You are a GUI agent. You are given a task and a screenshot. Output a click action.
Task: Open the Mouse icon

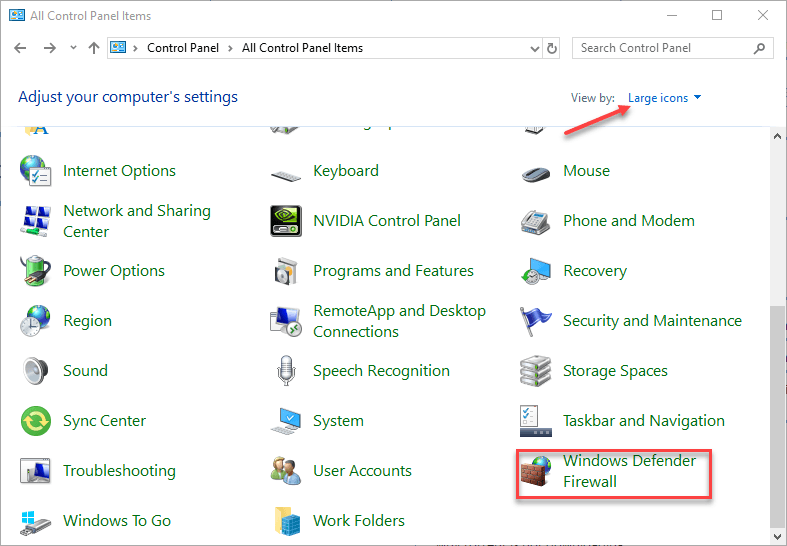pos(536,174)
